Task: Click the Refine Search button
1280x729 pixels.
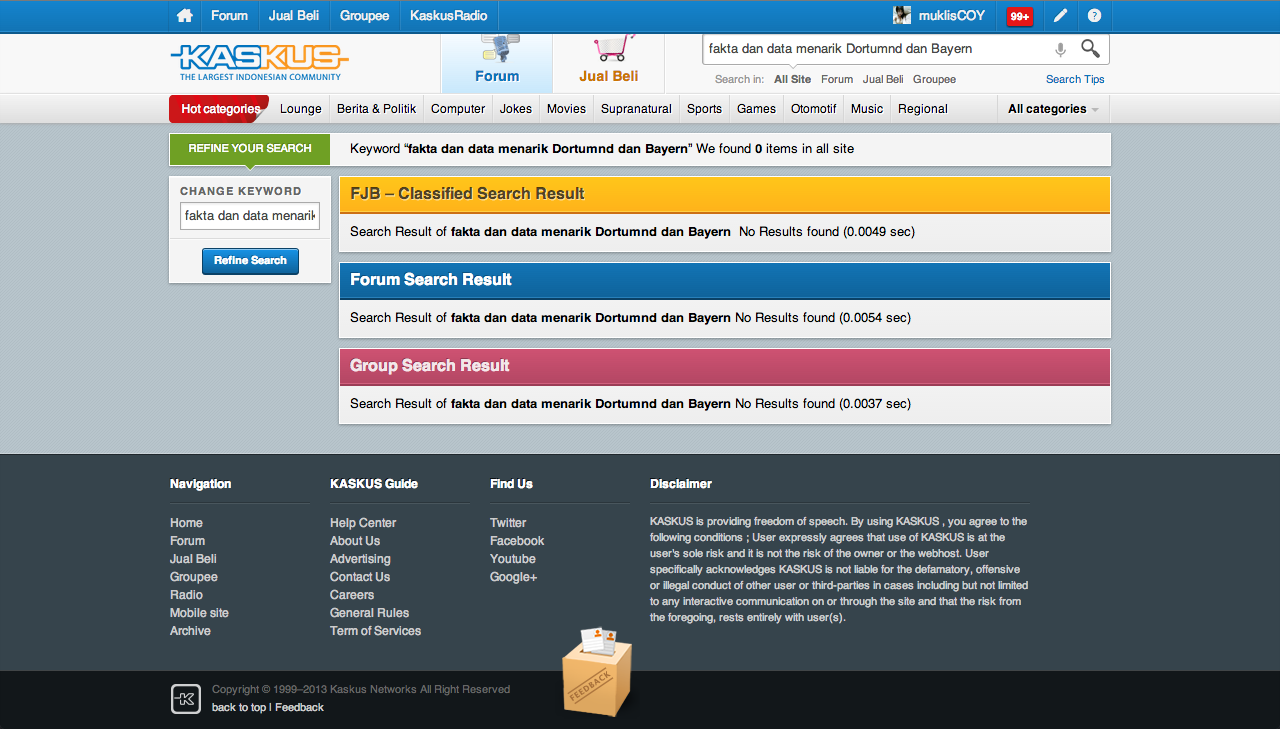Action: [250, 261]
